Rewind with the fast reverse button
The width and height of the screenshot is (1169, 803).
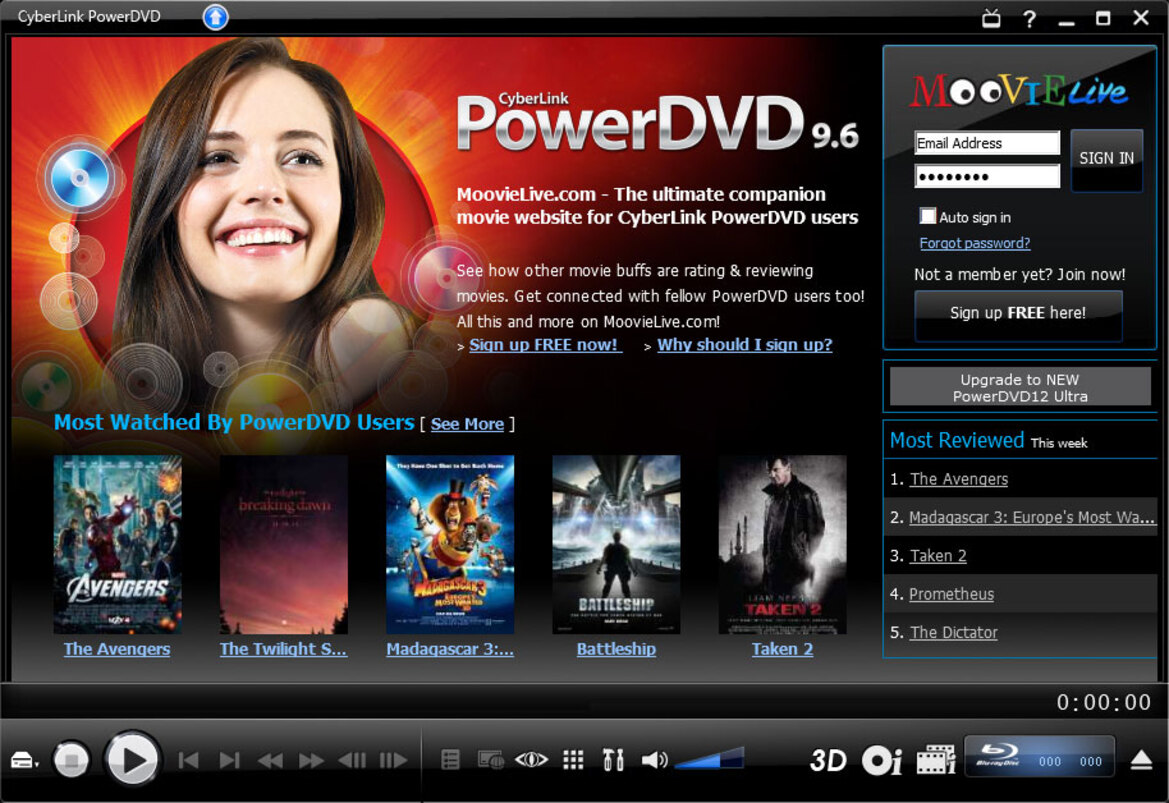tap(270, 761)
